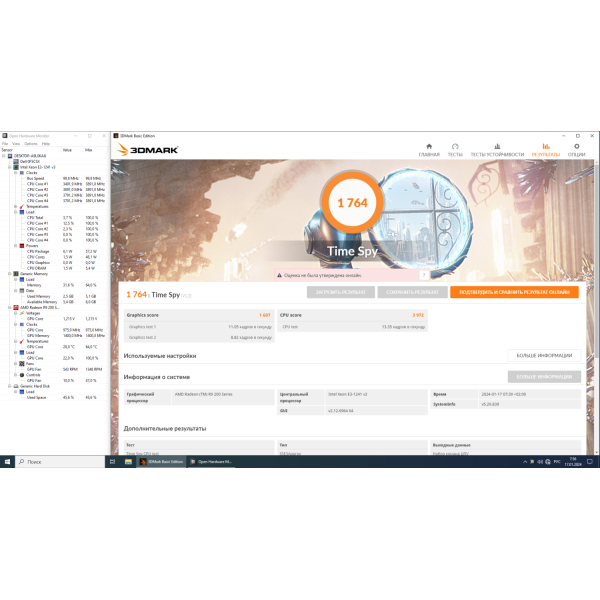Collapse the CPU Powers group
The height and width of the screenshot is (600, 600).
(15, 246)
